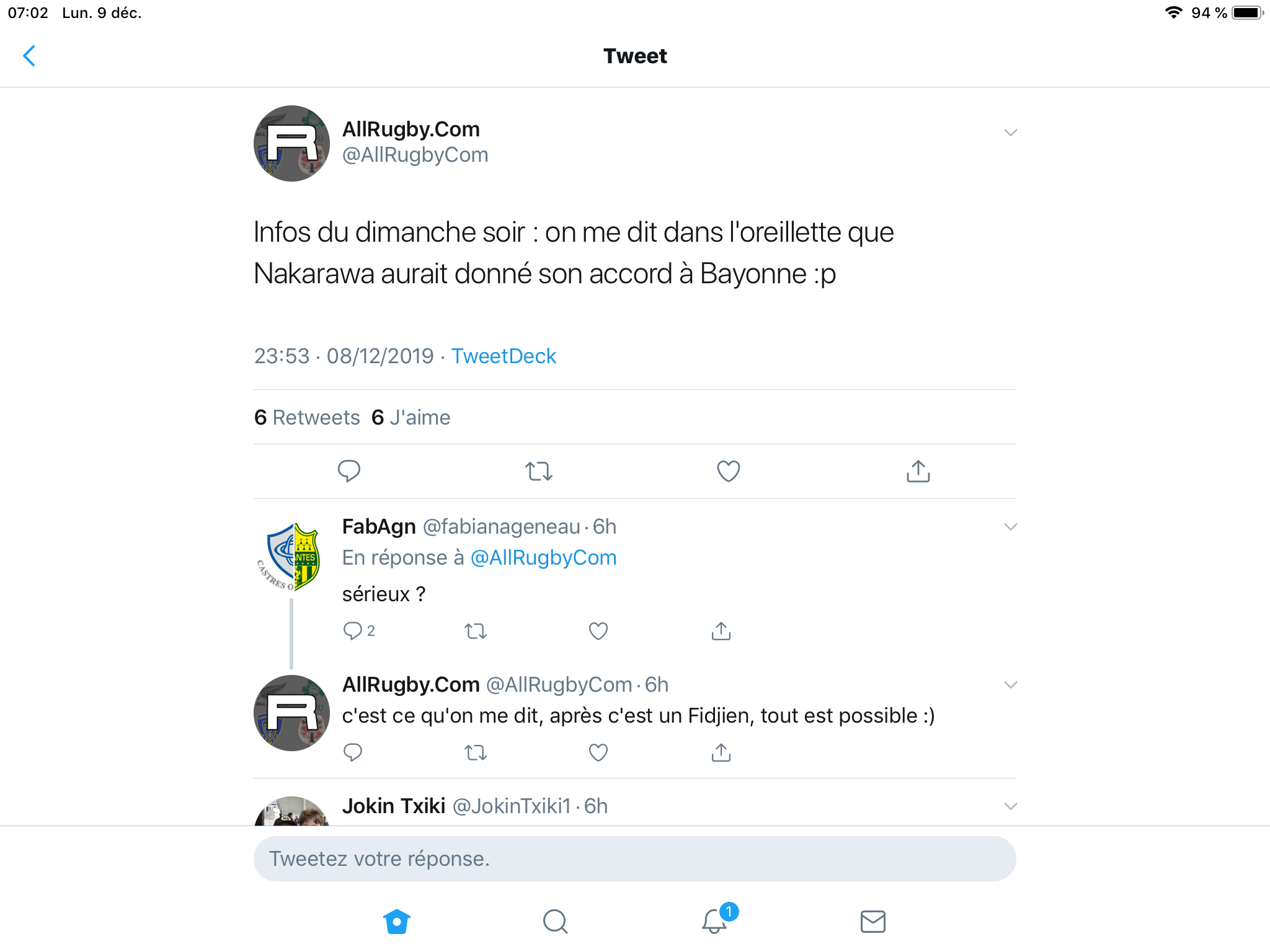Viewport: 1270px width, 952px height.
Task: Open options chevron on main tweet
Action: point(1010,133)
